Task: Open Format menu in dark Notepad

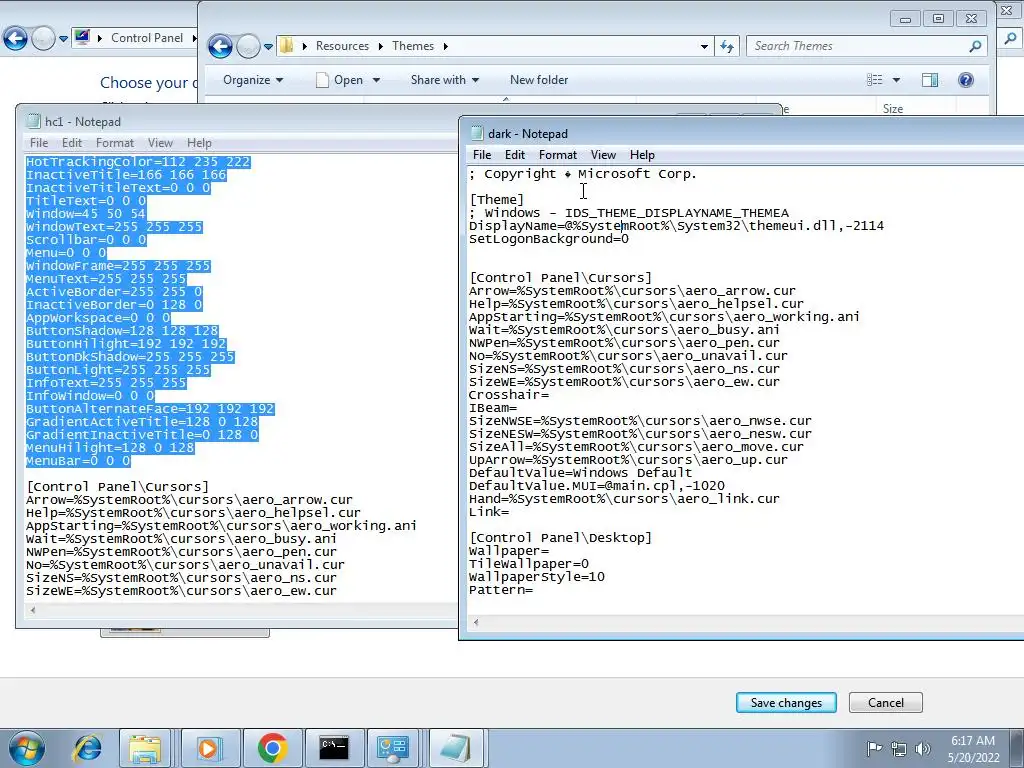Action: (x=558, y=155)
